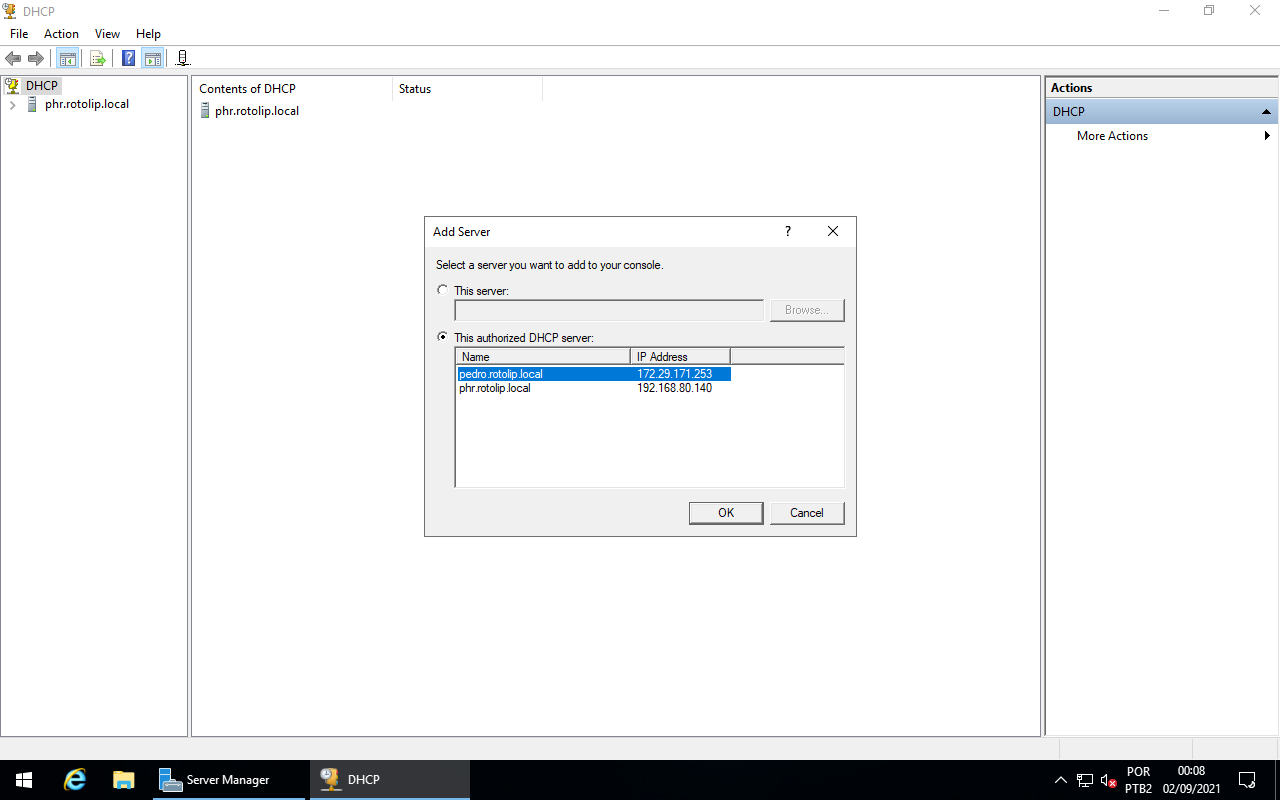This screenshot has width=1280, height=800.
Task: Click the Back navigation arrow in toolbar
Action: 13,57
